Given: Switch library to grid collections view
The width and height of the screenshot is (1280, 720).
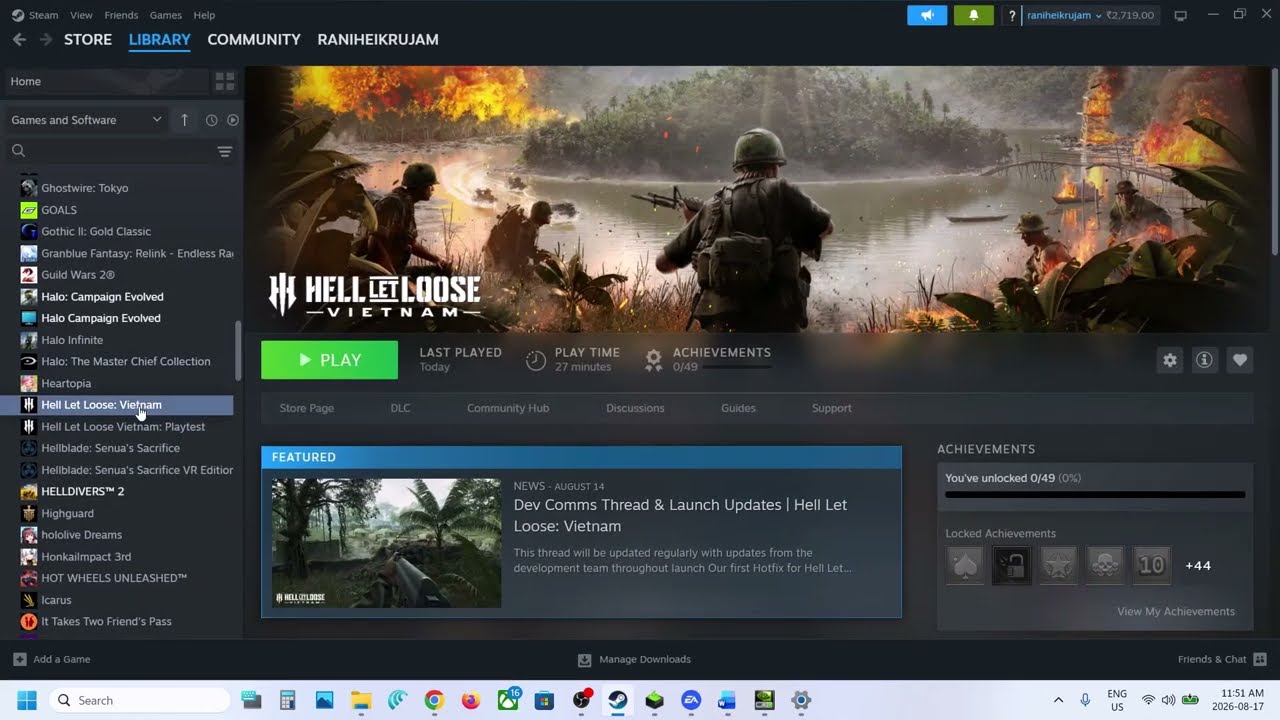Looking at the screenshot, I should pyautogui.click(x=225, y=81).
